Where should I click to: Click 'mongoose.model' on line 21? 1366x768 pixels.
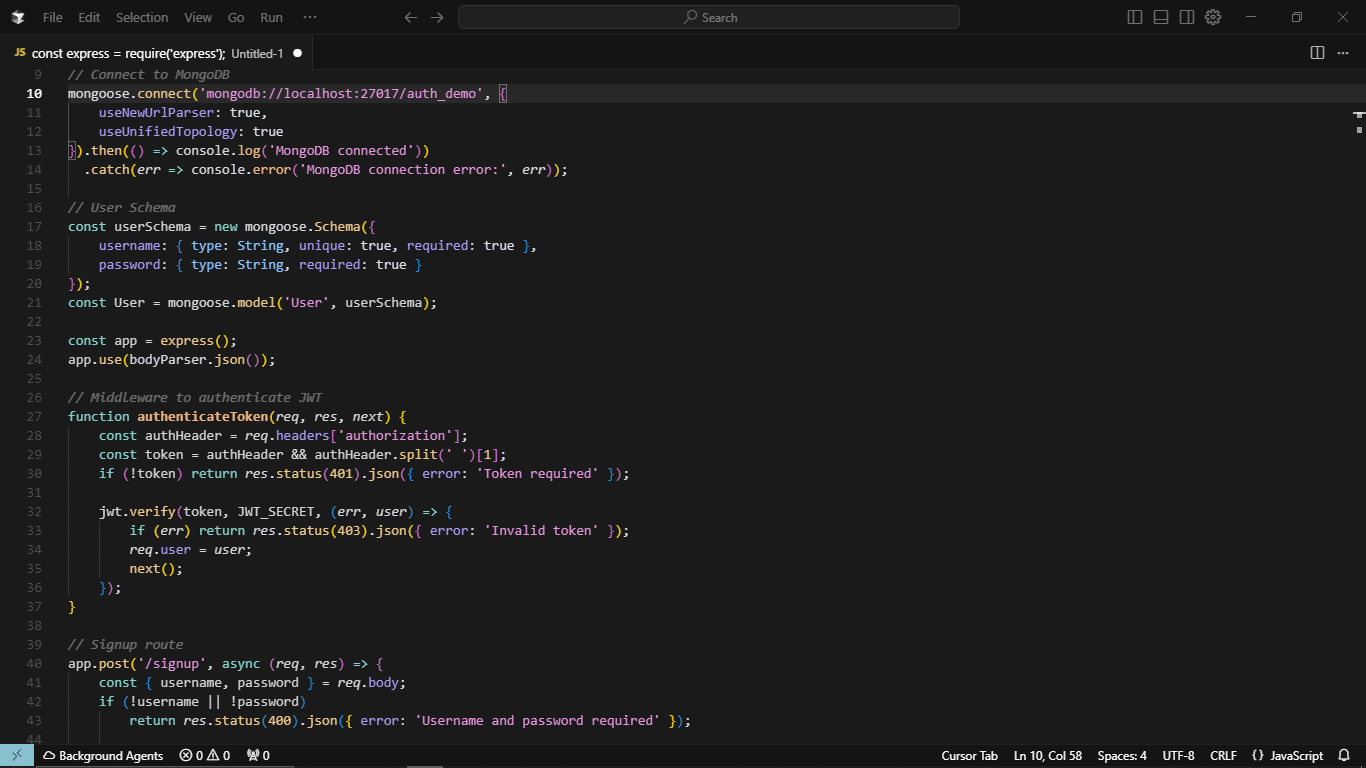click(222, 303)
